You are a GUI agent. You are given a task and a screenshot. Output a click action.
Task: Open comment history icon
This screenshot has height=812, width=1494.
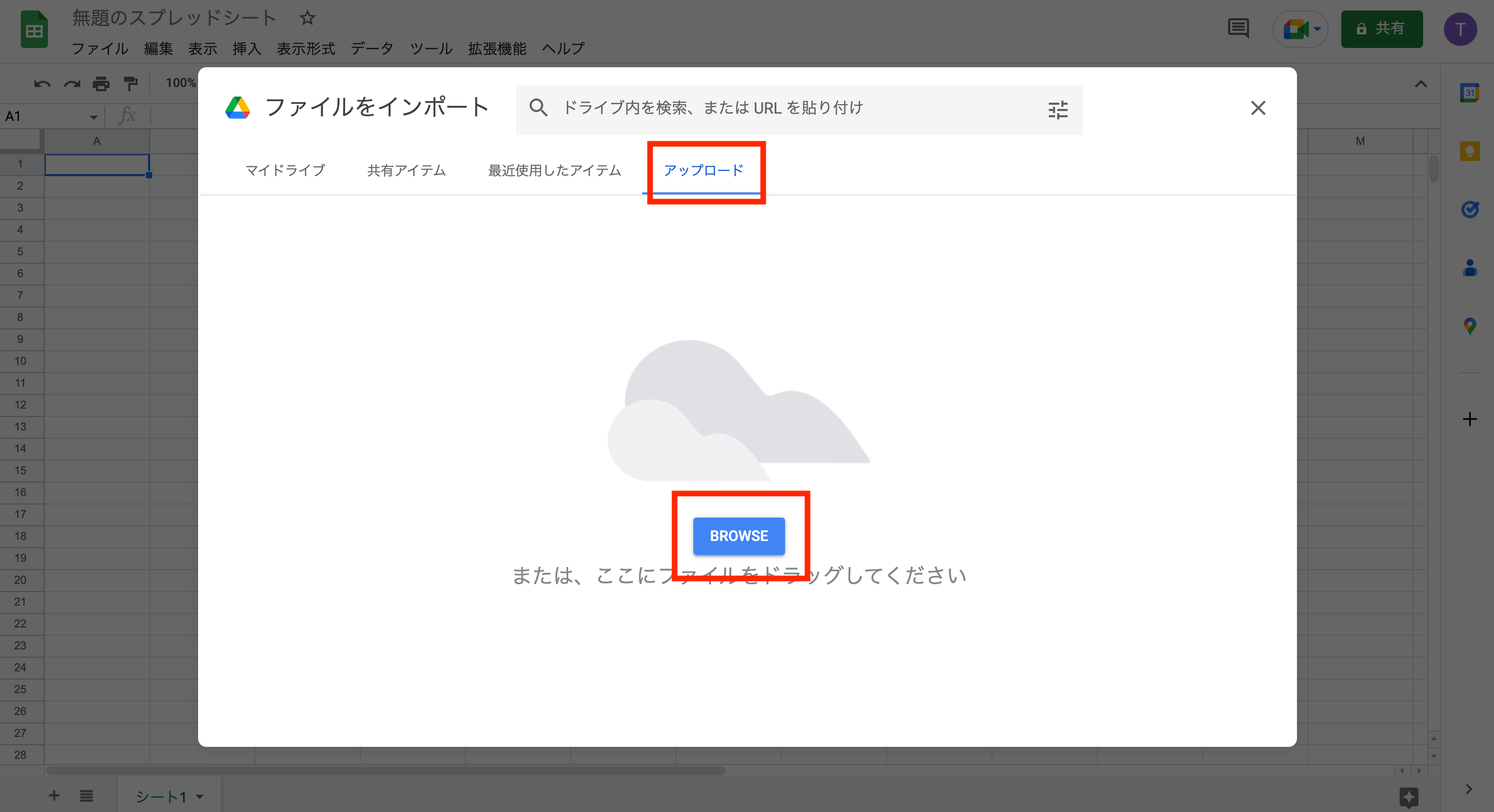tap(1238, 29)
